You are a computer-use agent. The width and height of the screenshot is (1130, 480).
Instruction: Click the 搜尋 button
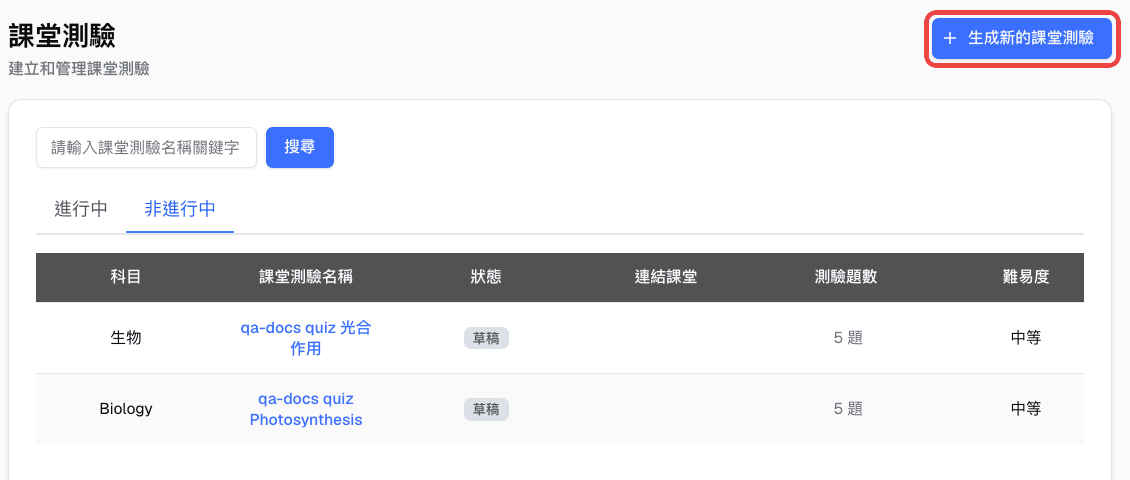[x=300, y=148]
